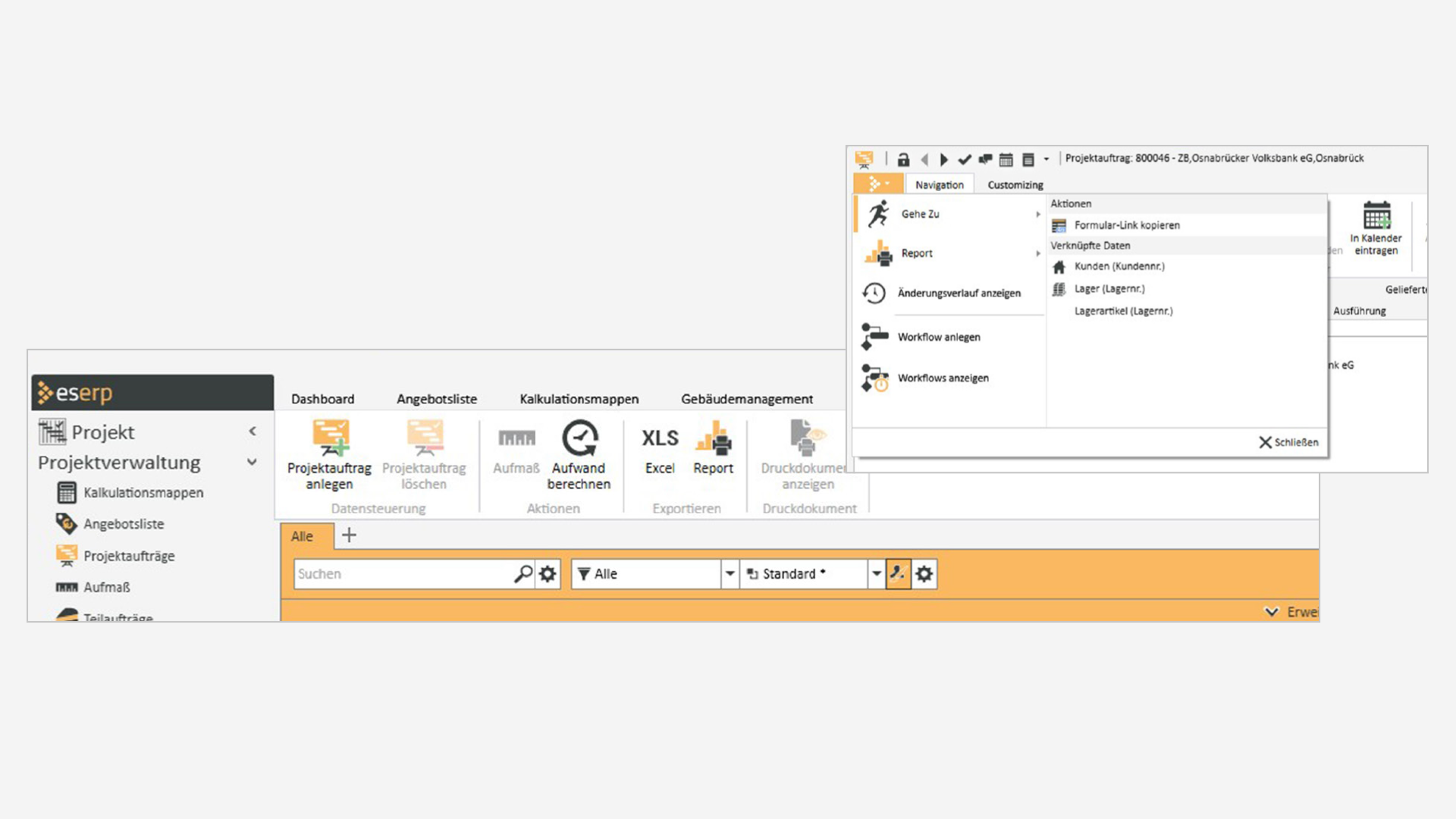Open the Angebotsliste tab
Image resolution: width=1456 pixels, height=819 pixels.
[437, 399]
